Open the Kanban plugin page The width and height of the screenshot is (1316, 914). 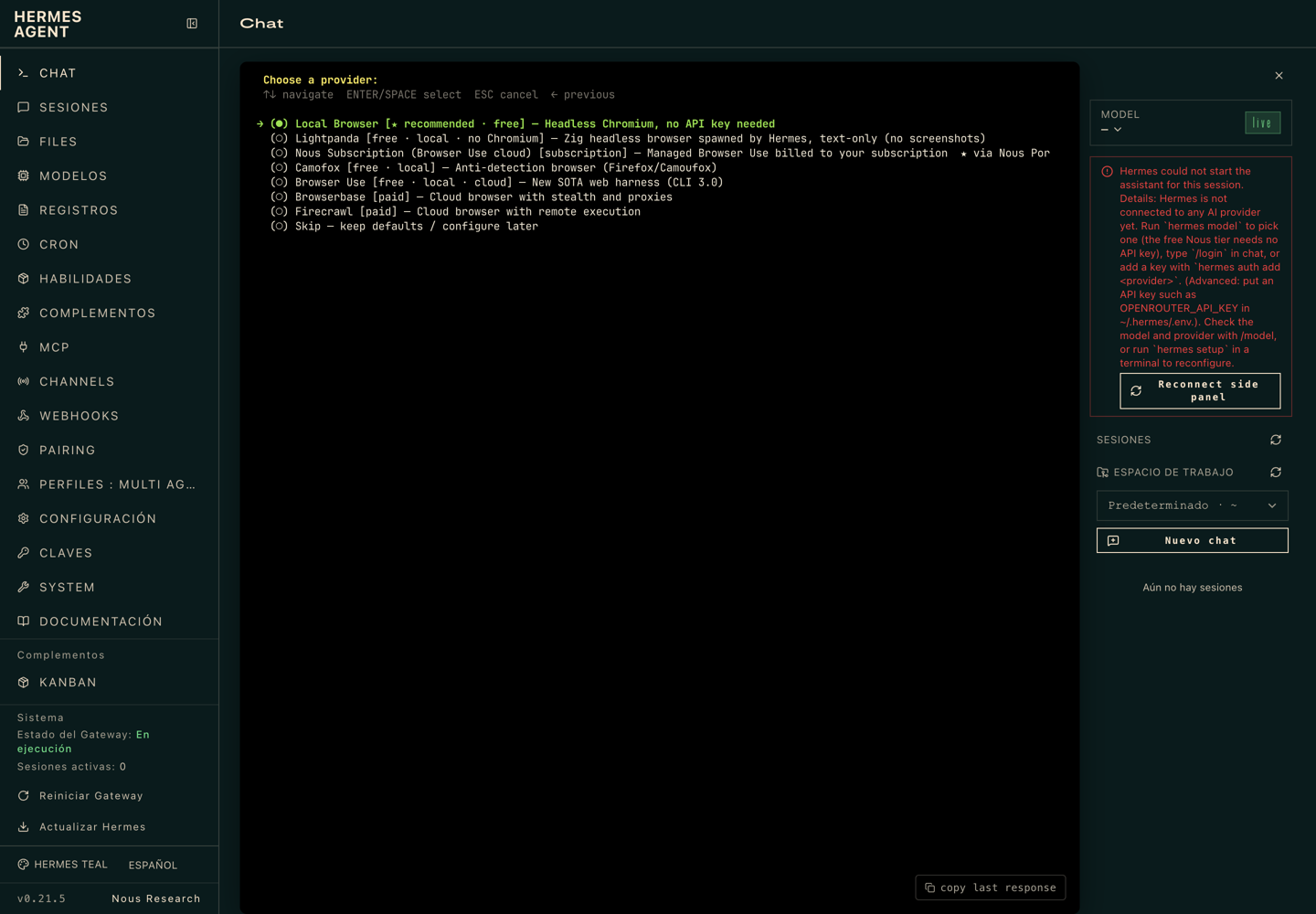click(x=110, y=683)
